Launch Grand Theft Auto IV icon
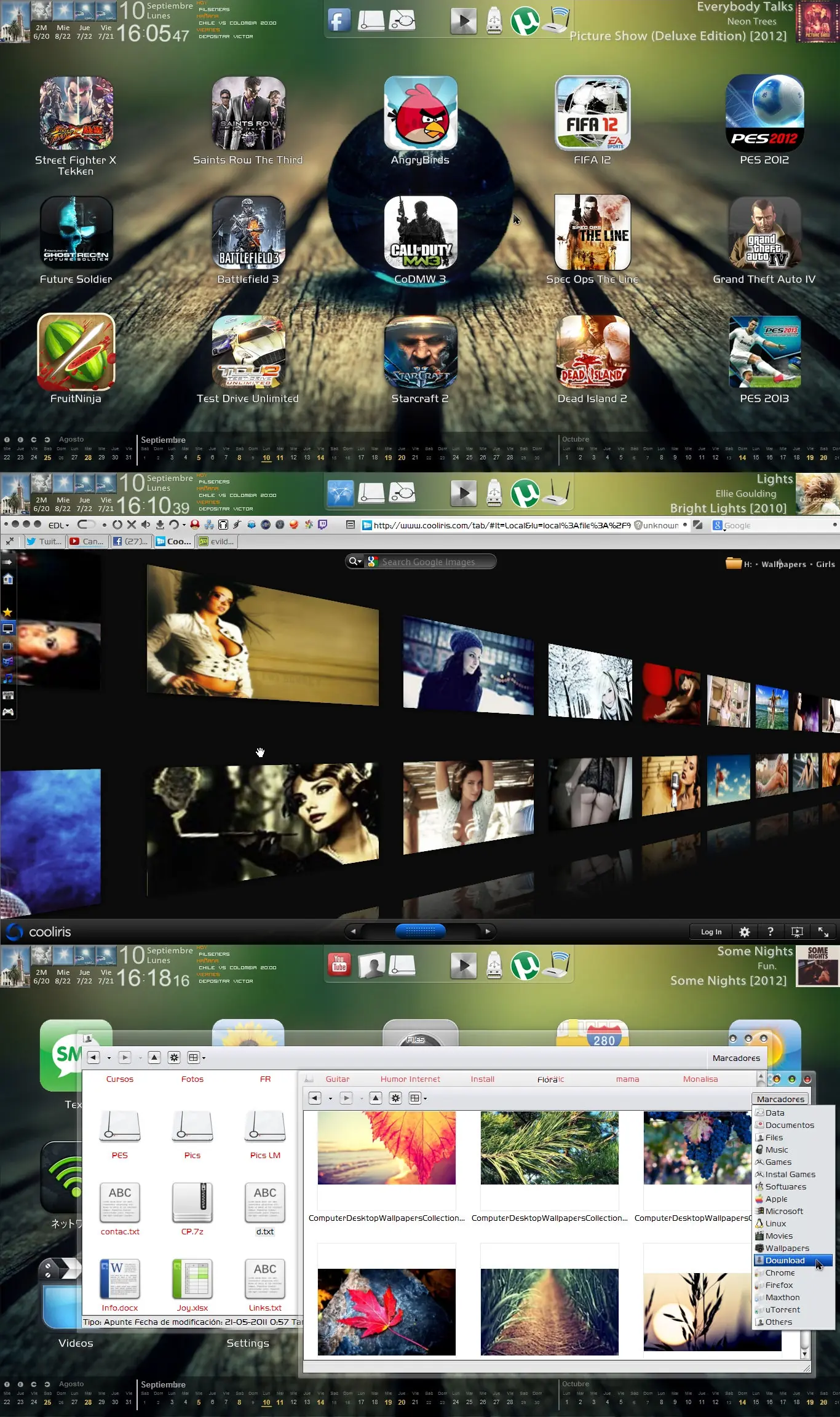This screenshot has height=1417, width=840. [x=765, y=232]
